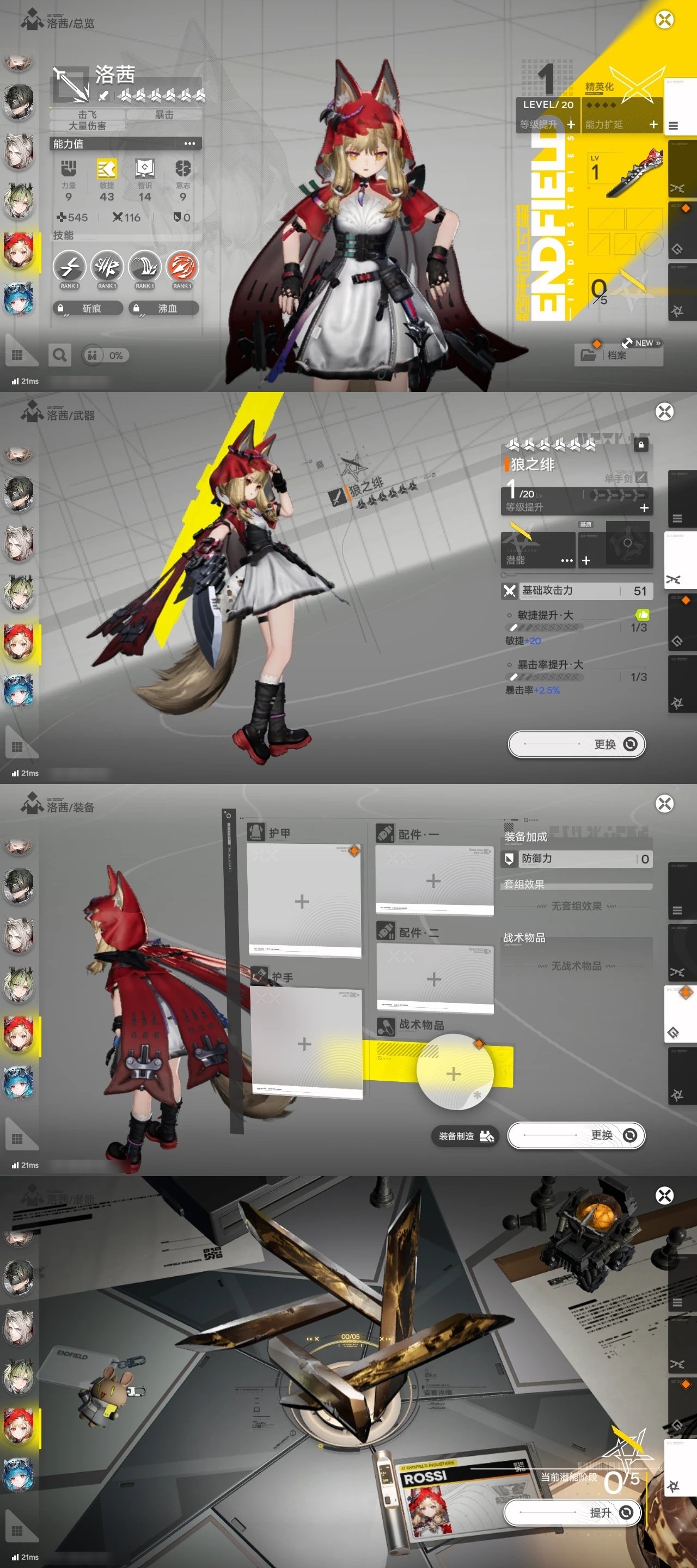697x1568 pixels.
Task: Toggle the lock icon above 狼之绯 weapon name
Action: (x=640, y=445)
